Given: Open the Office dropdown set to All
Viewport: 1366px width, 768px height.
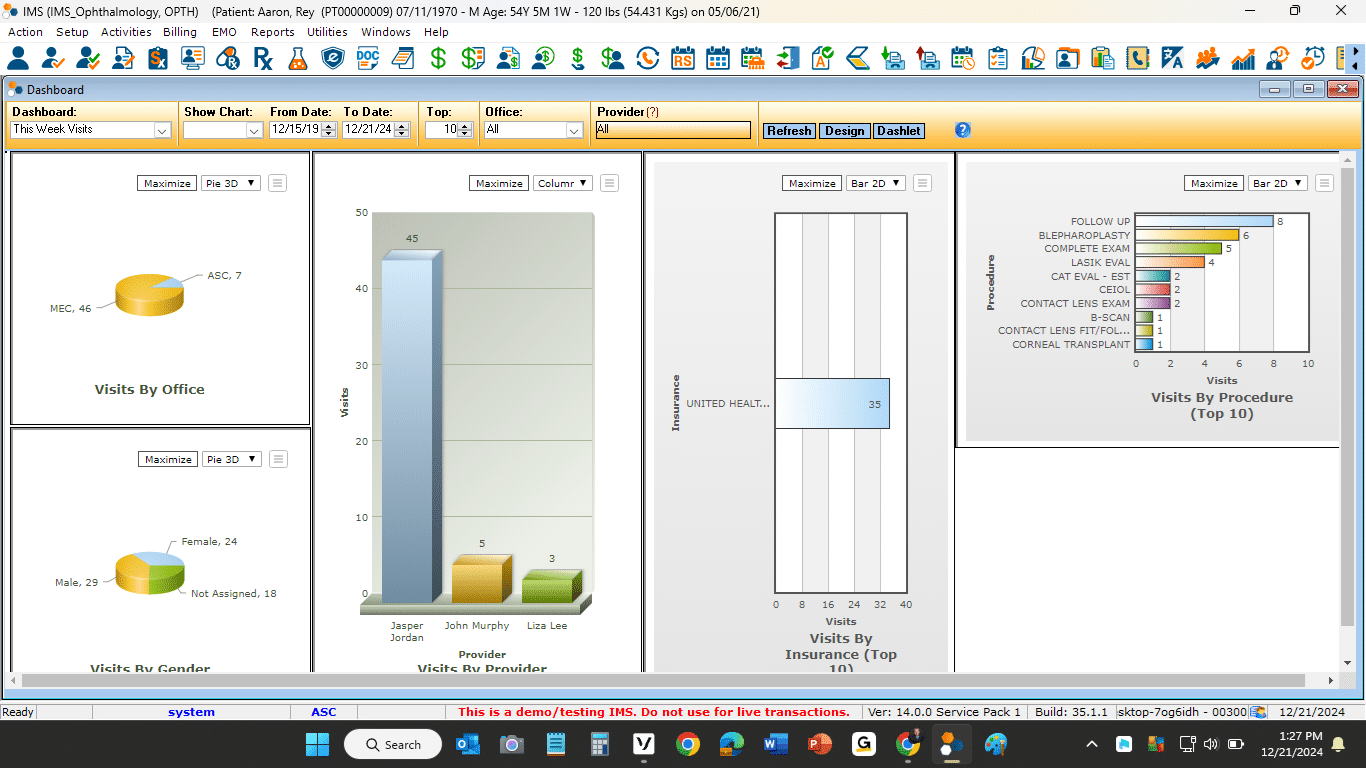Looking at the screenshot, I should [574, 130].
